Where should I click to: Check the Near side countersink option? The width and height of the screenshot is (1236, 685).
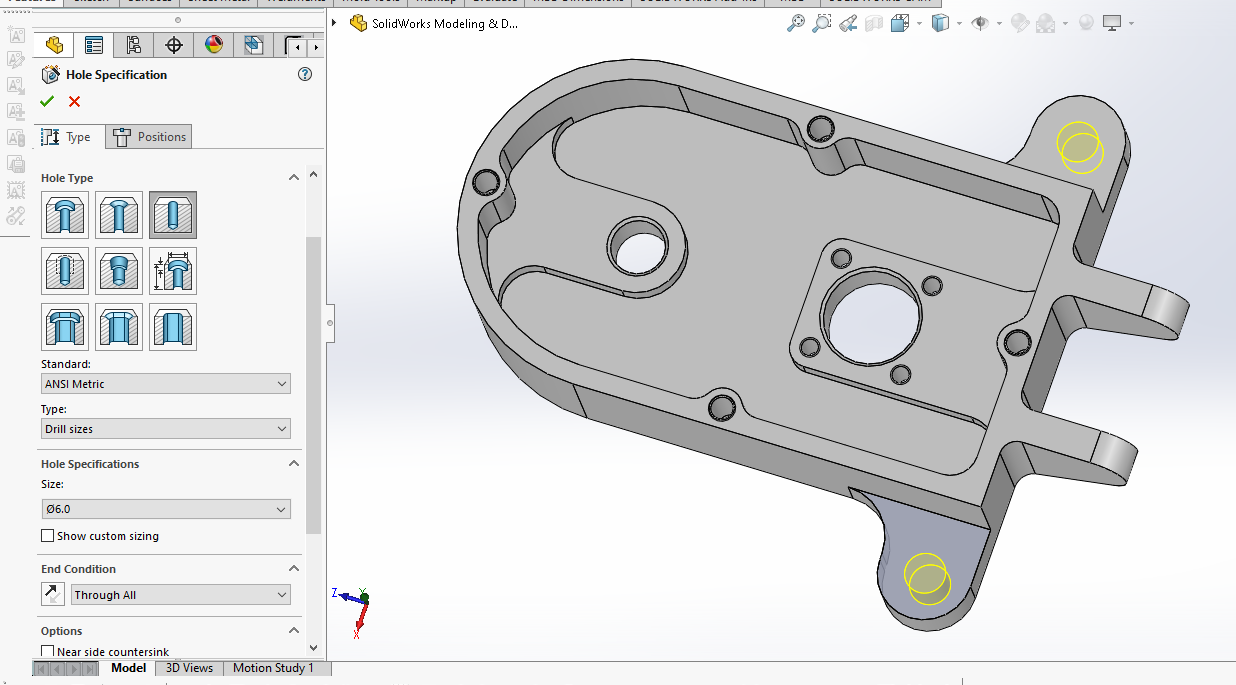(47, 652)
